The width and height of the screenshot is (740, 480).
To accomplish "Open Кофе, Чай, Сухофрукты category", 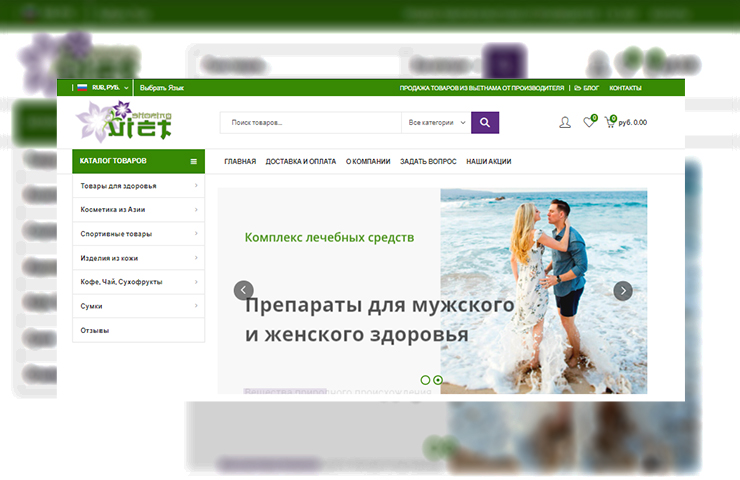I will pyautogui.click(x=121, y=282).
